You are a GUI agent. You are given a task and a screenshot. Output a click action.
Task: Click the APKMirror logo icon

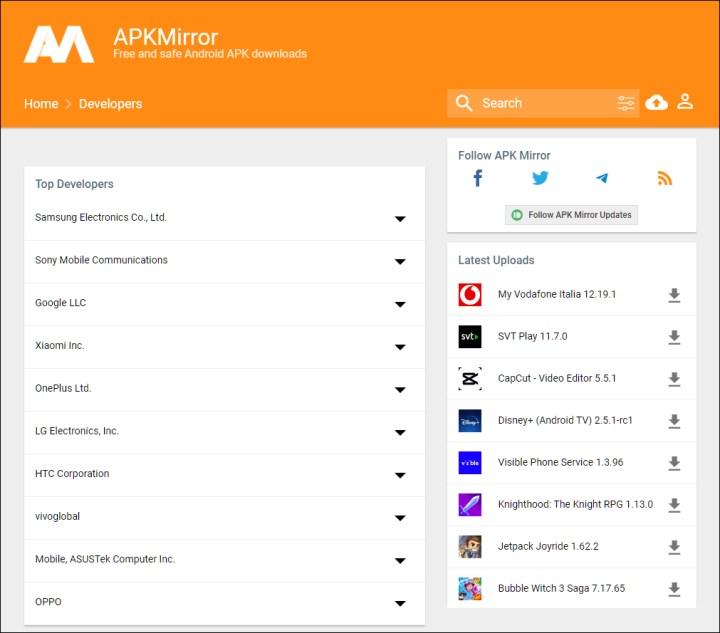[x=59, y=44]
